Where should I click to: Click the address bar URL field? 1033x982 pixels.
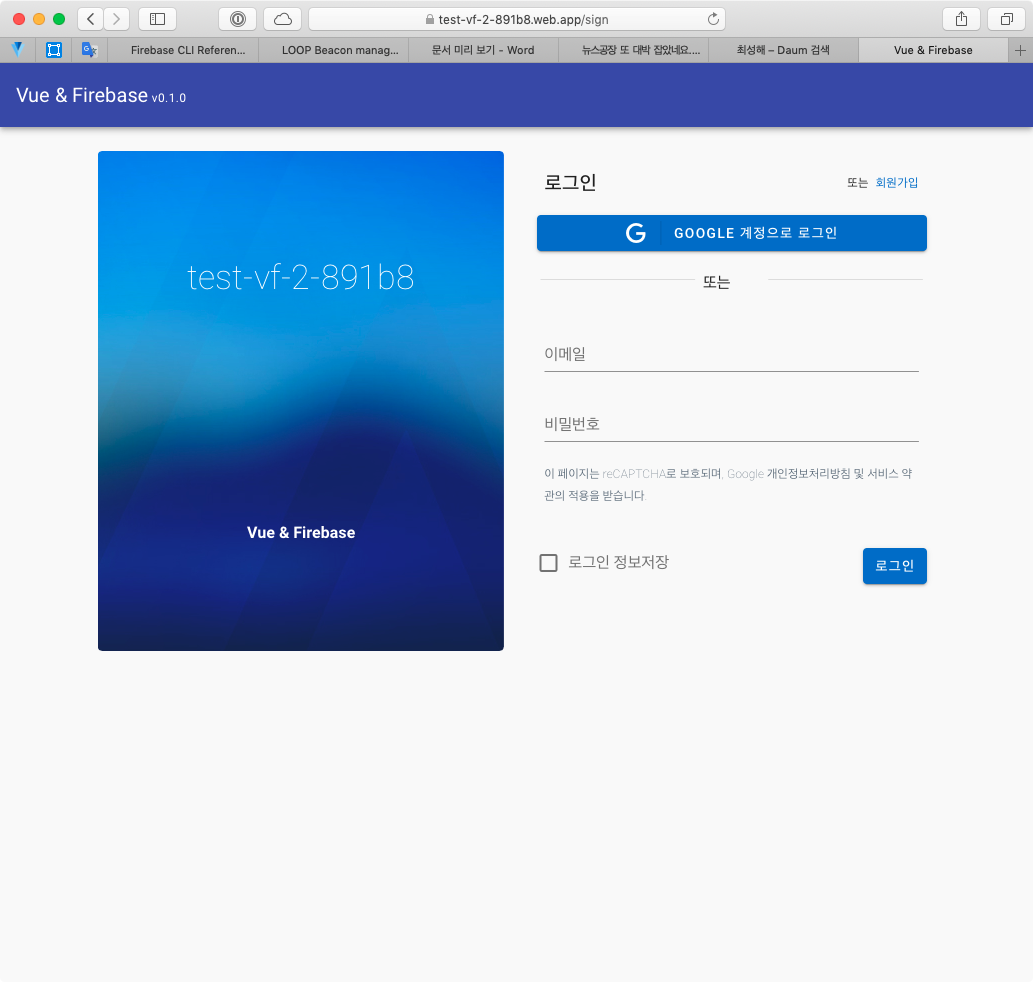coord(516,19)
